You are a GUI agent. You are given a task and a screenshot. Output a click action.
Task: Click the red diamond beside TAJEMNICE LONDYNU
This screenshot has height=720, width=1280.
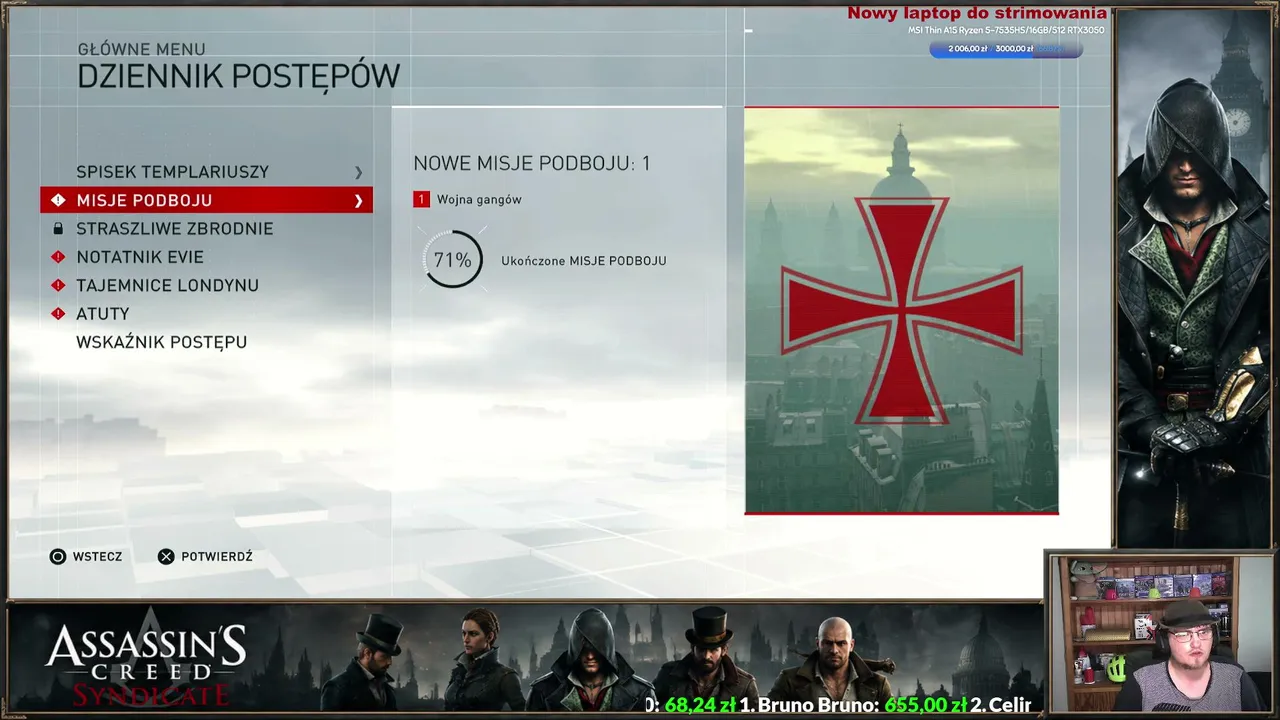(58, 285)
